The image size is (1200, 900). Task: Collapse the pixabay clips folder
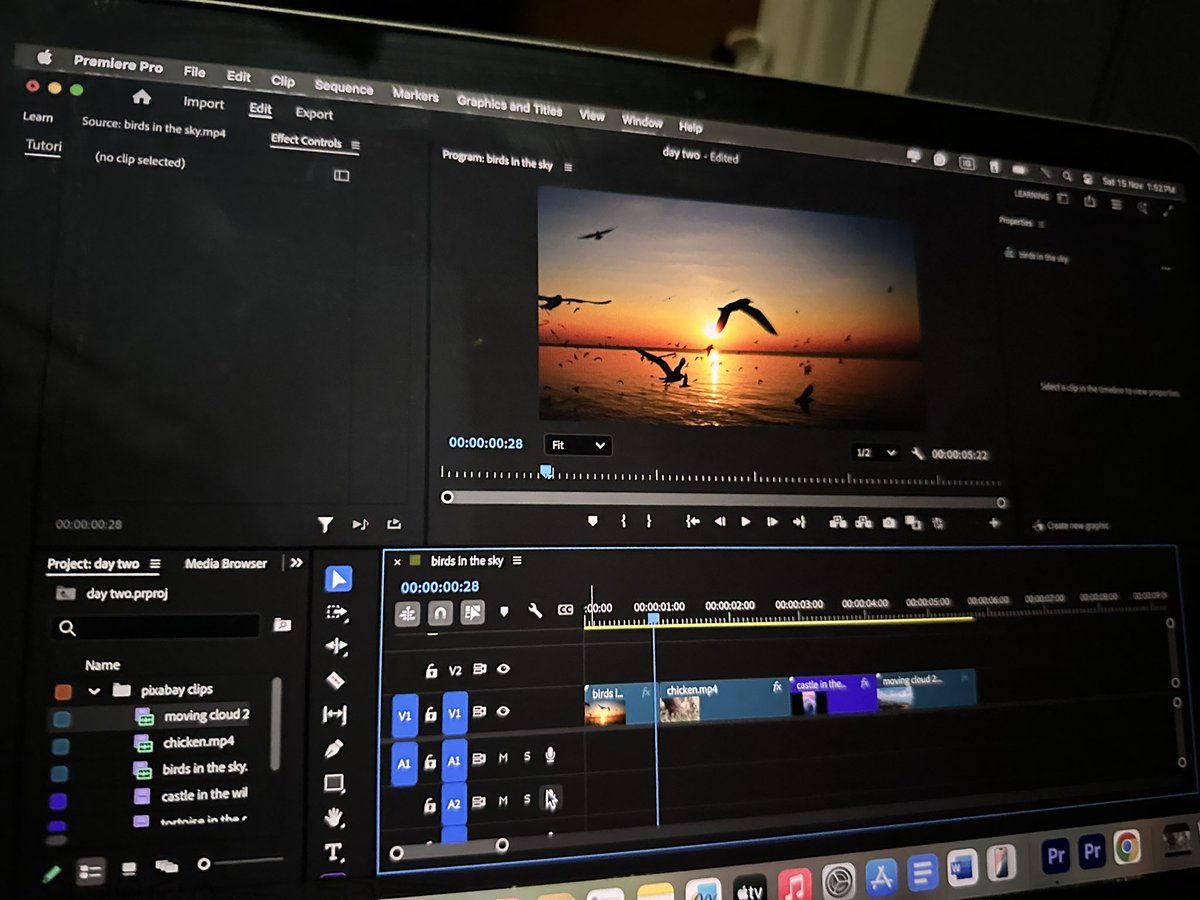click(95, 690)
